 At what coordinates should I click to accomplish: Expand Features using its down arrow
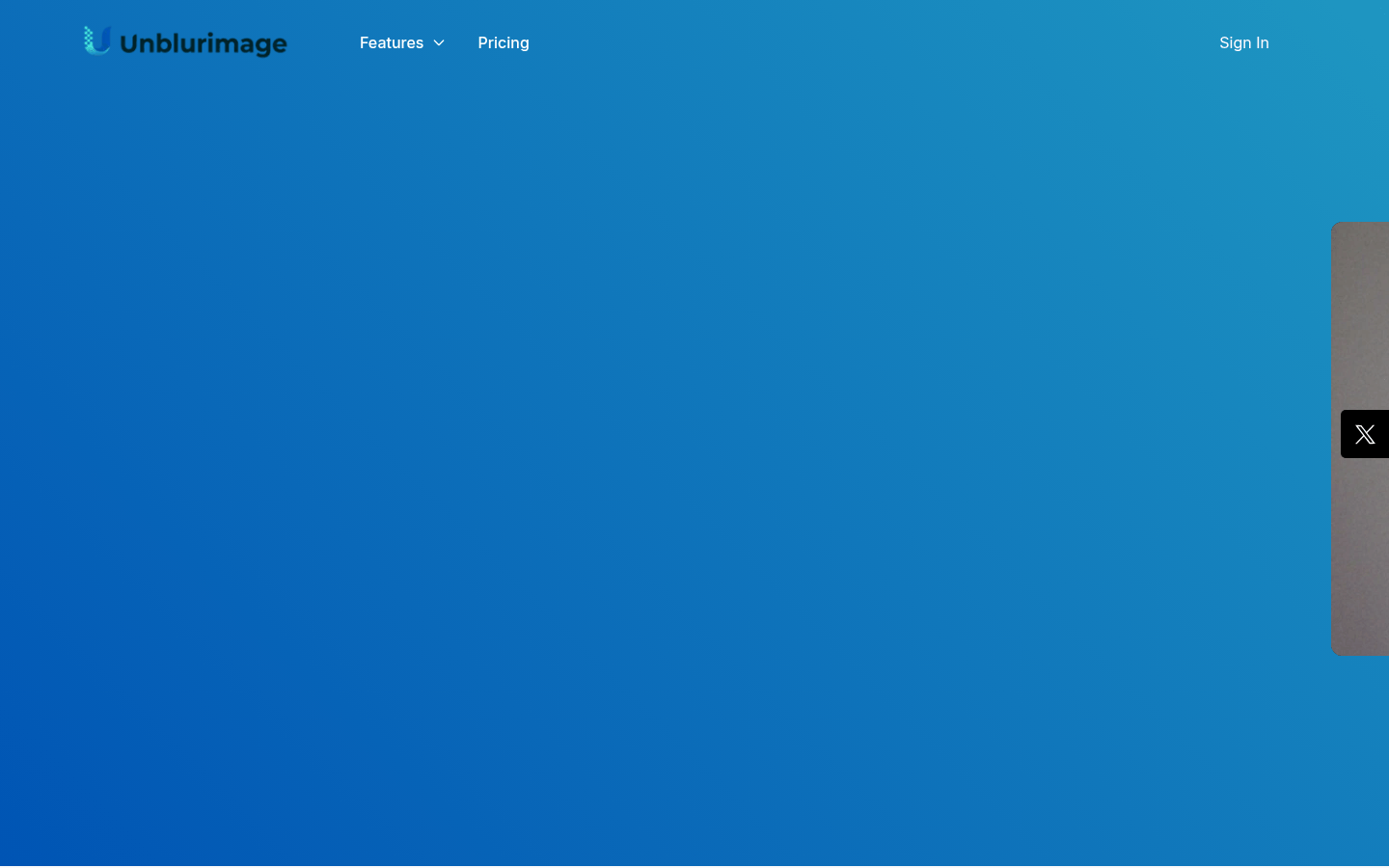439,43
